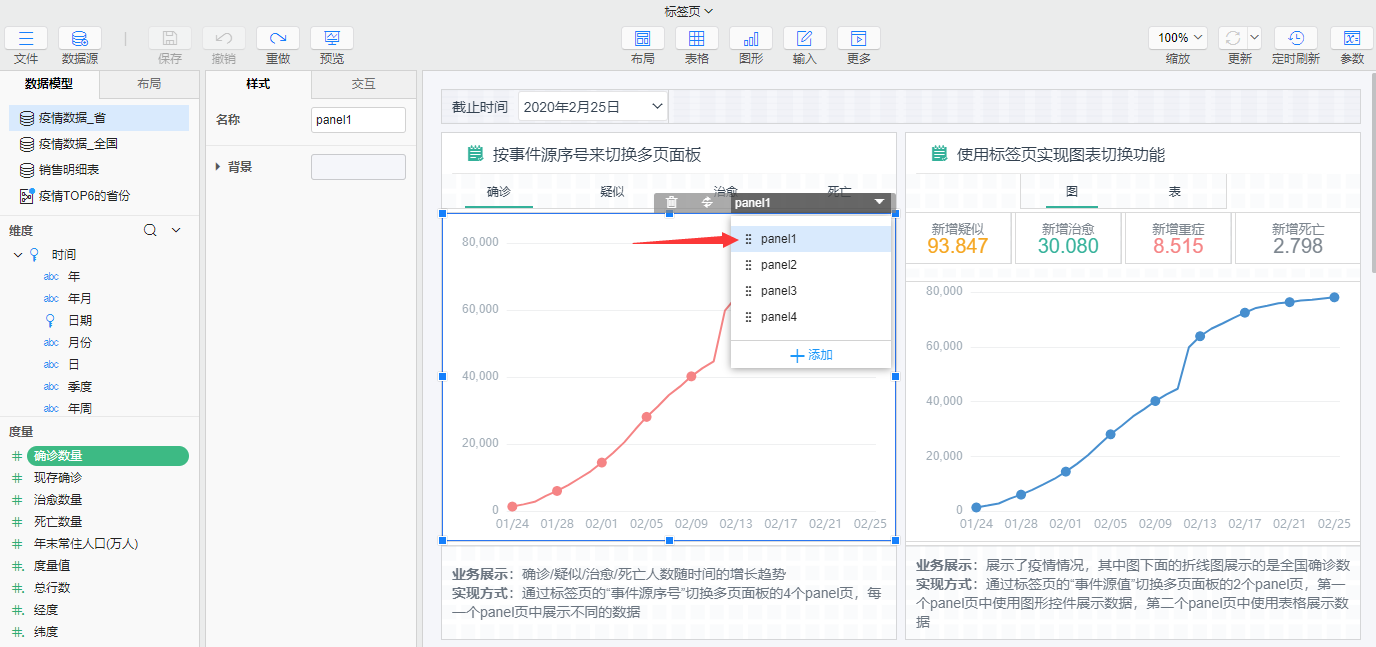The image size is (1376, 647).
Task: Switch to the 交互 (Interaction) tab
Action: coord(363,84)
